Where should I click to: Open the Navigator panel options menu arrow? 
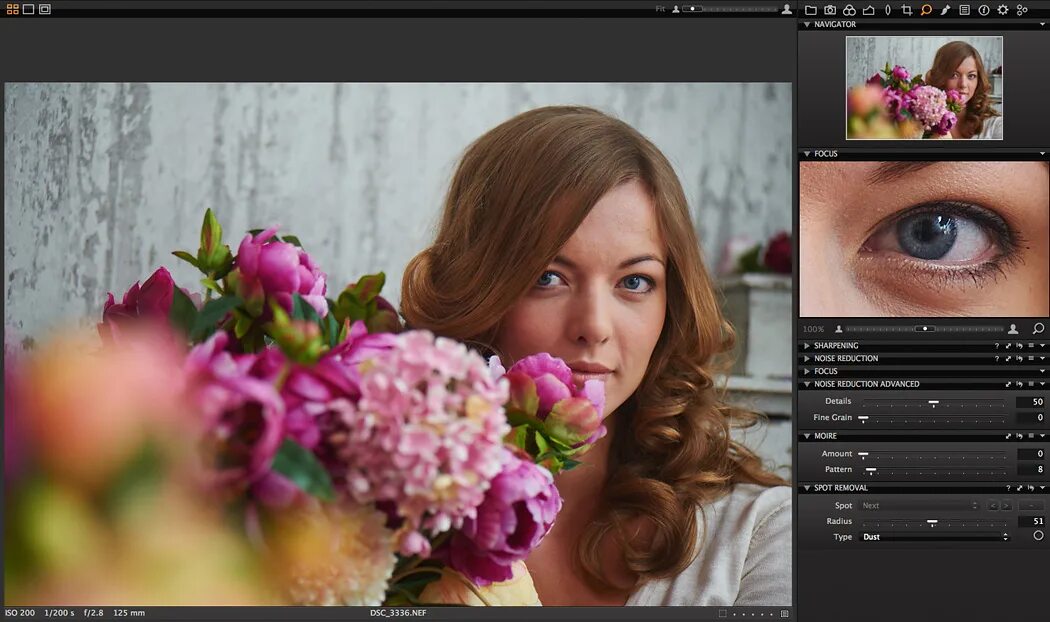pos(1042,25)
